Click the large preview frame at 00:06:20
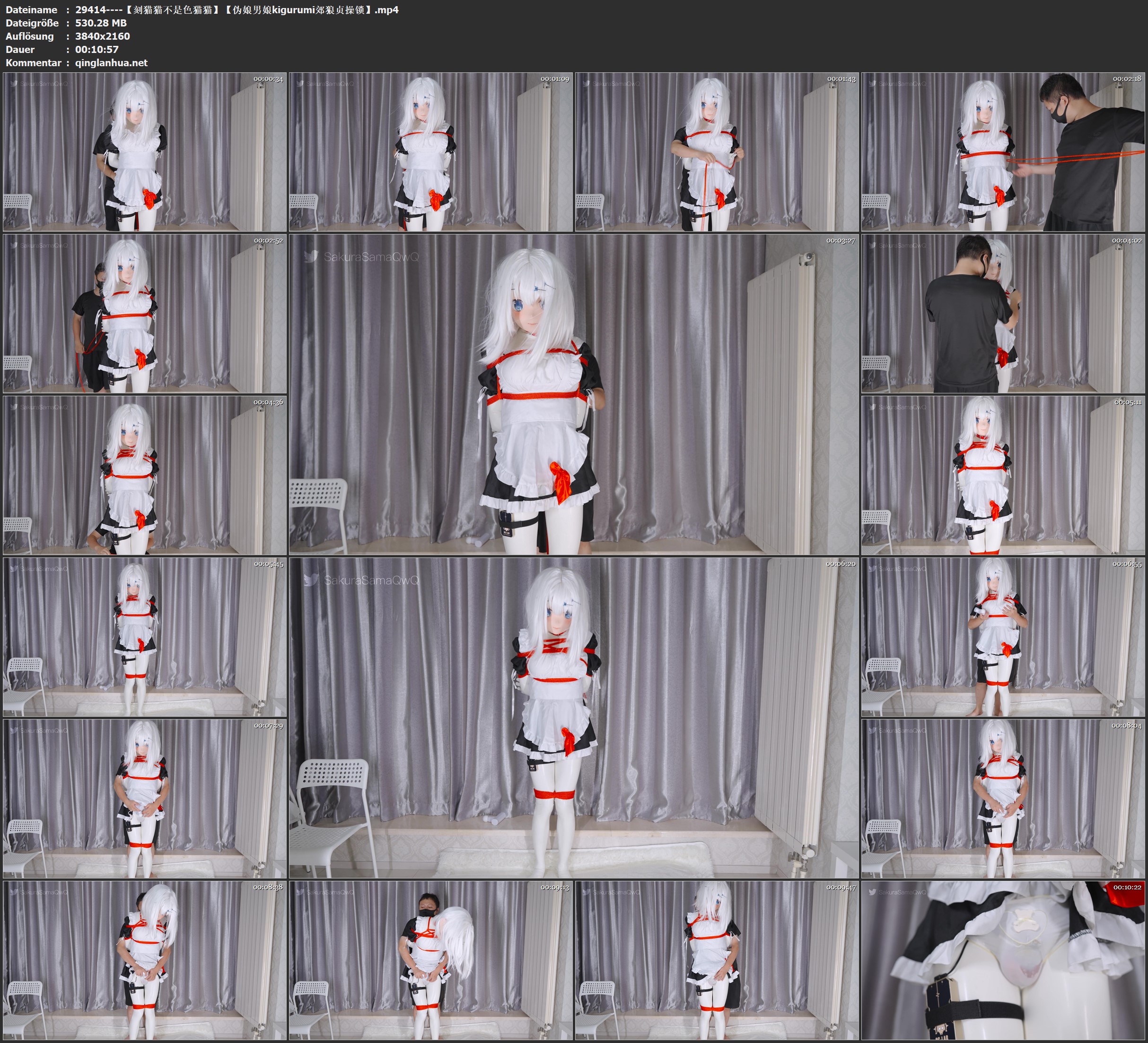Screen dimensions: 1148x1043 click(573, 717)
